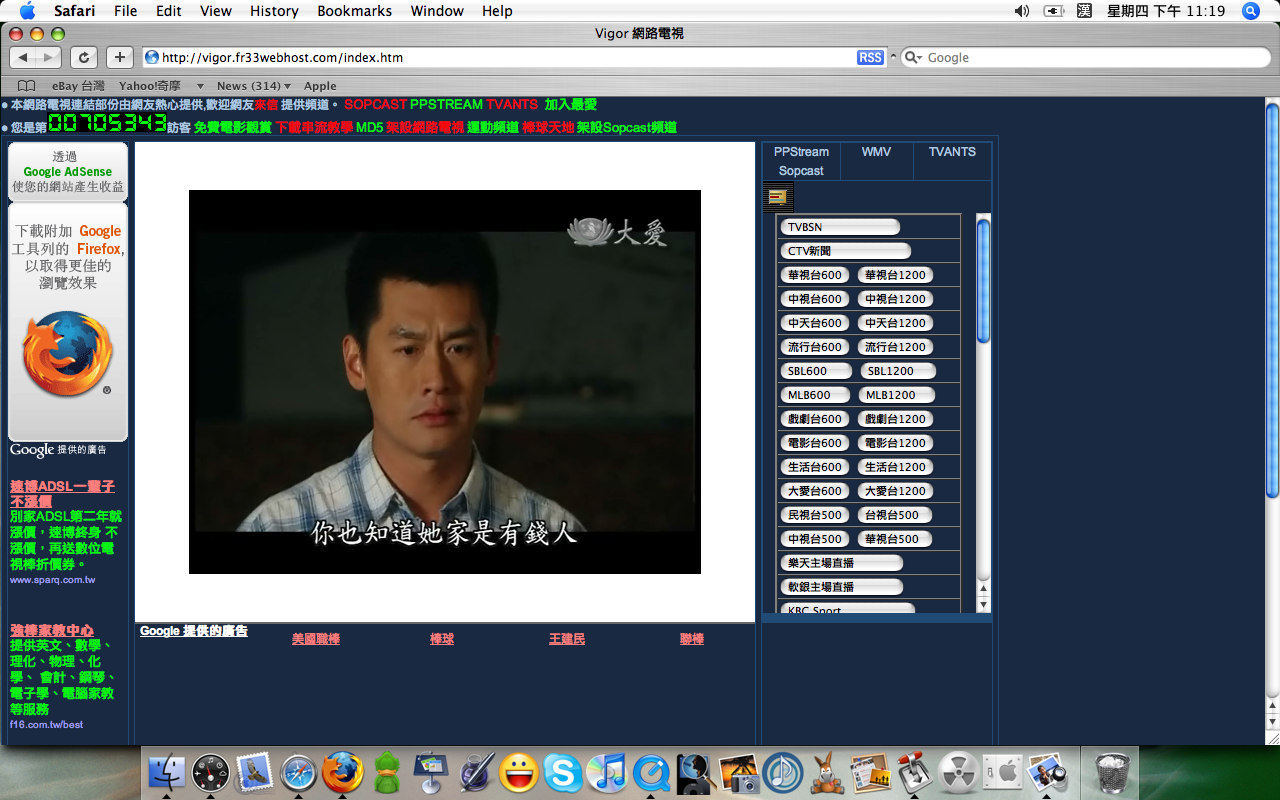Open the aMule donkey icon in the Dock
This screenshot has width=1280, height=800.
coord(826,773)
